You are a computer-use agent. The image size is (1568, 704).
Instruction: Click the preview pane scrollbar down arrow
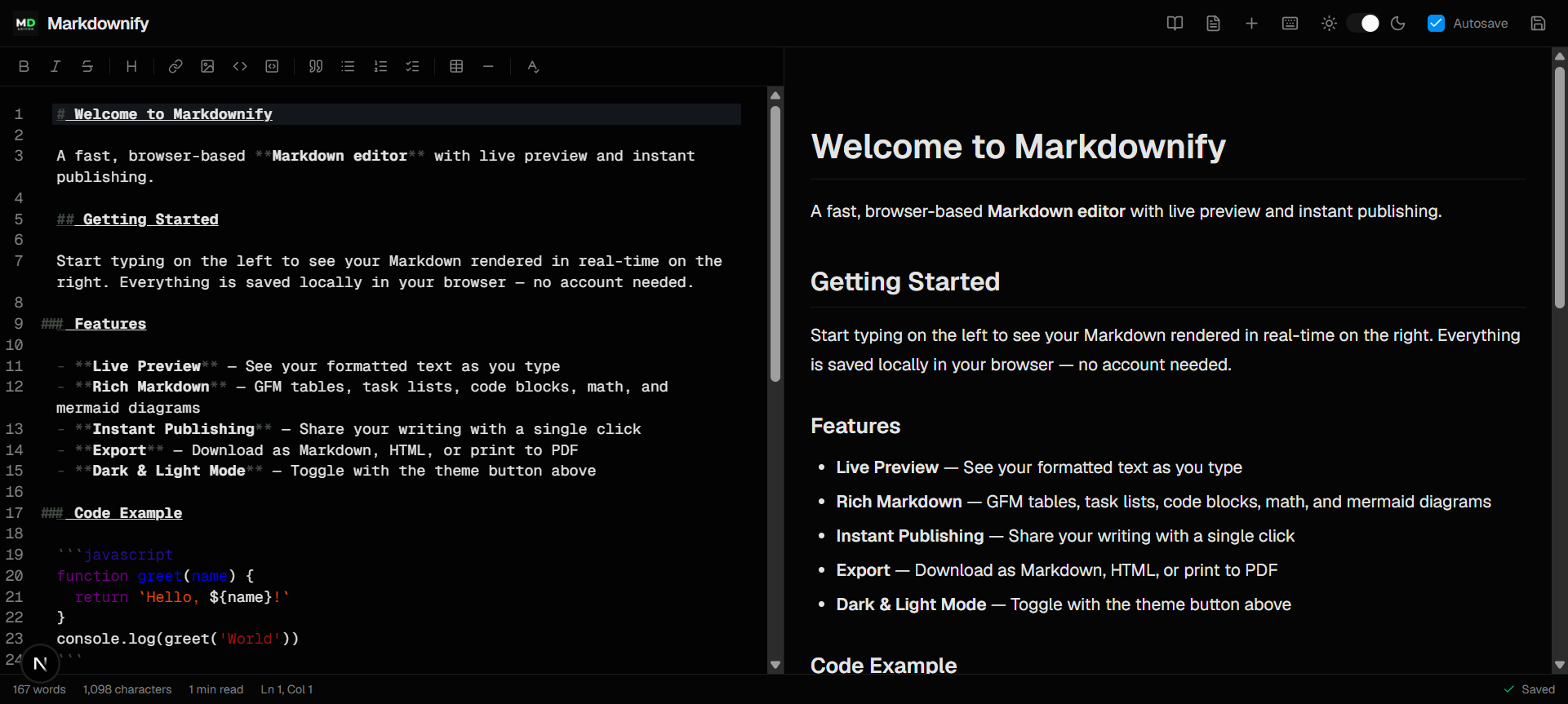pos(1559,665)
